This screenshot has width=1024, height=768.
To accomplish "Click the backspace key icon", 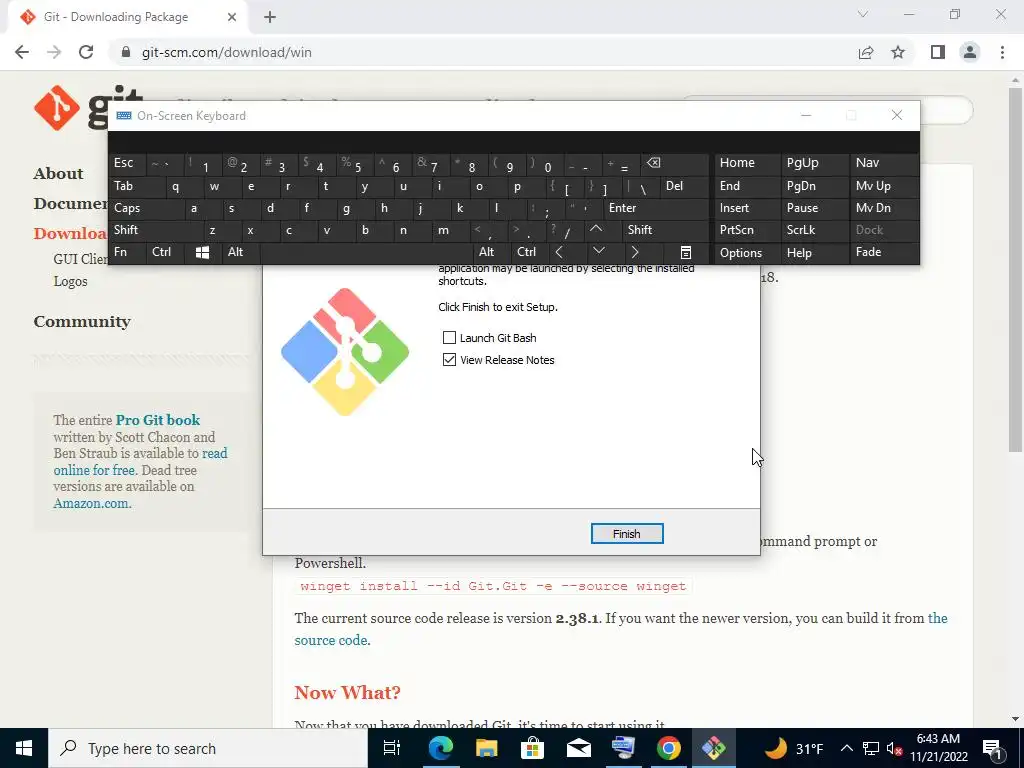I will pyautogui.click(x=675, y=163).
